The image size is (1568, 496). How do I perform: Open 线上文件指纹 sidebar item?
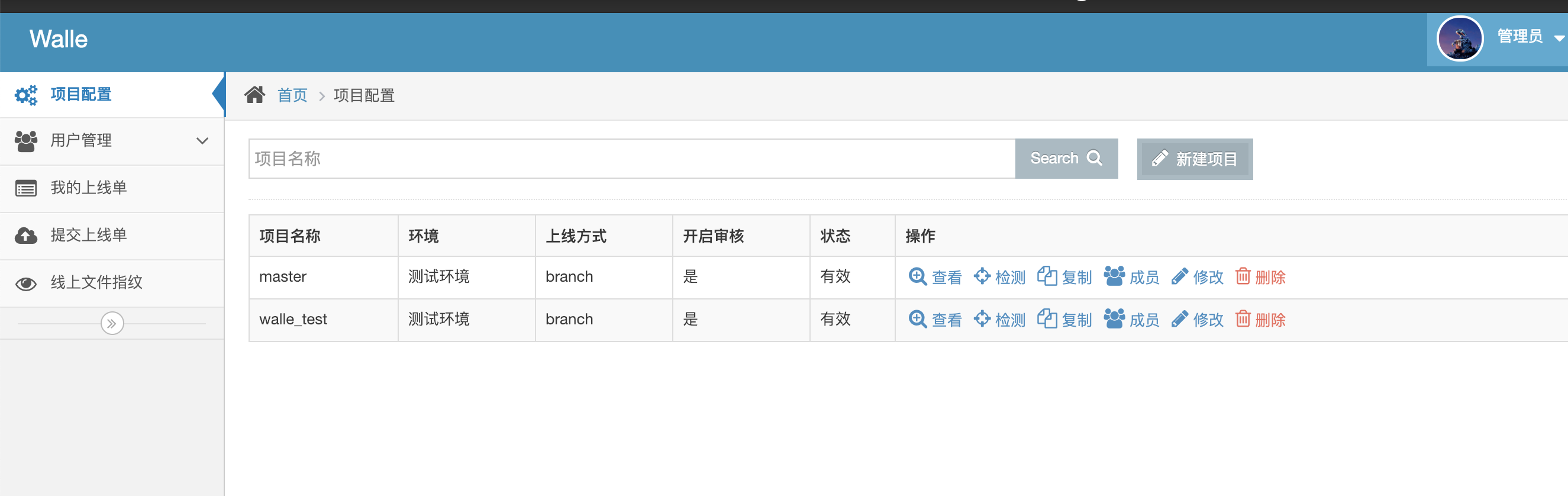(96, 282)
